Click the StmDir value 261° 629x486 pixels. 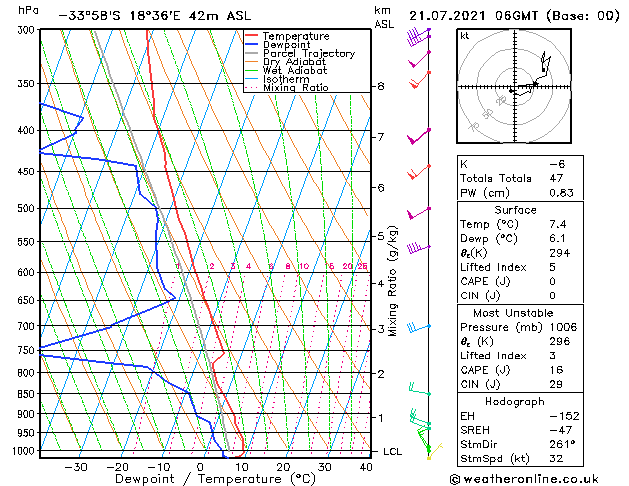[x=562, y=444]
